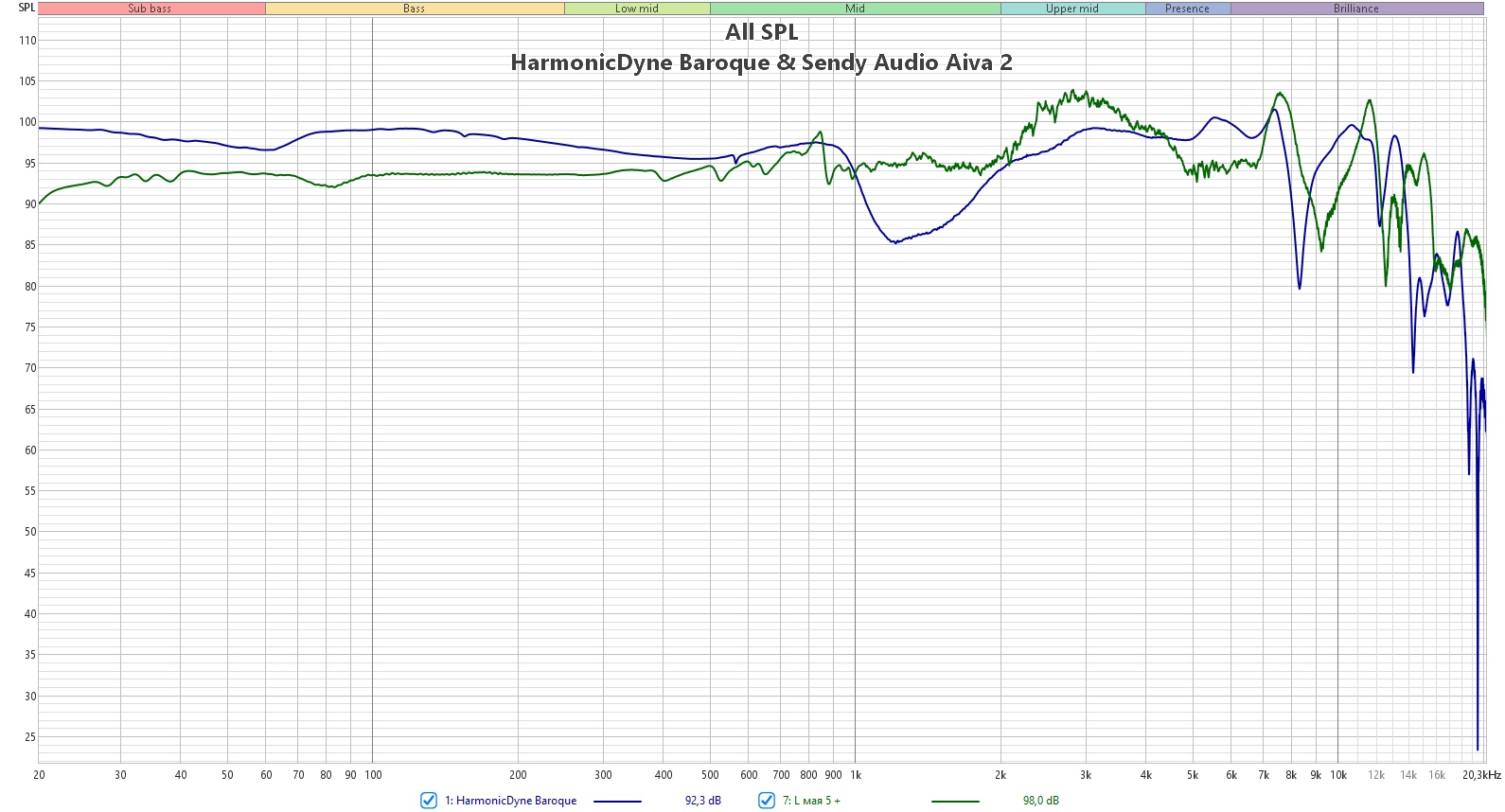The height and width of the screenshot is (812, 1505).
Task: Click the 20 label on the frequency axis
Action: (39, 775)
